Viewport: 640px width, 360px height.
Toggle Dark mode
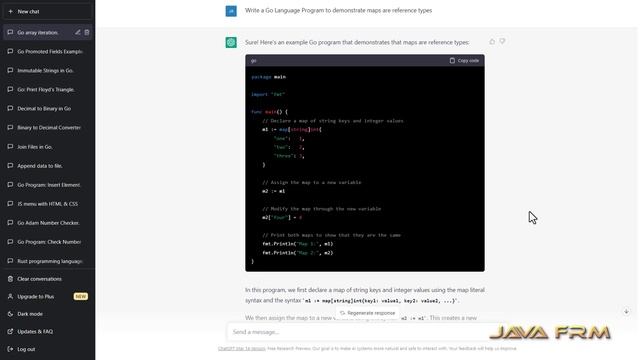tap(47, 314)
